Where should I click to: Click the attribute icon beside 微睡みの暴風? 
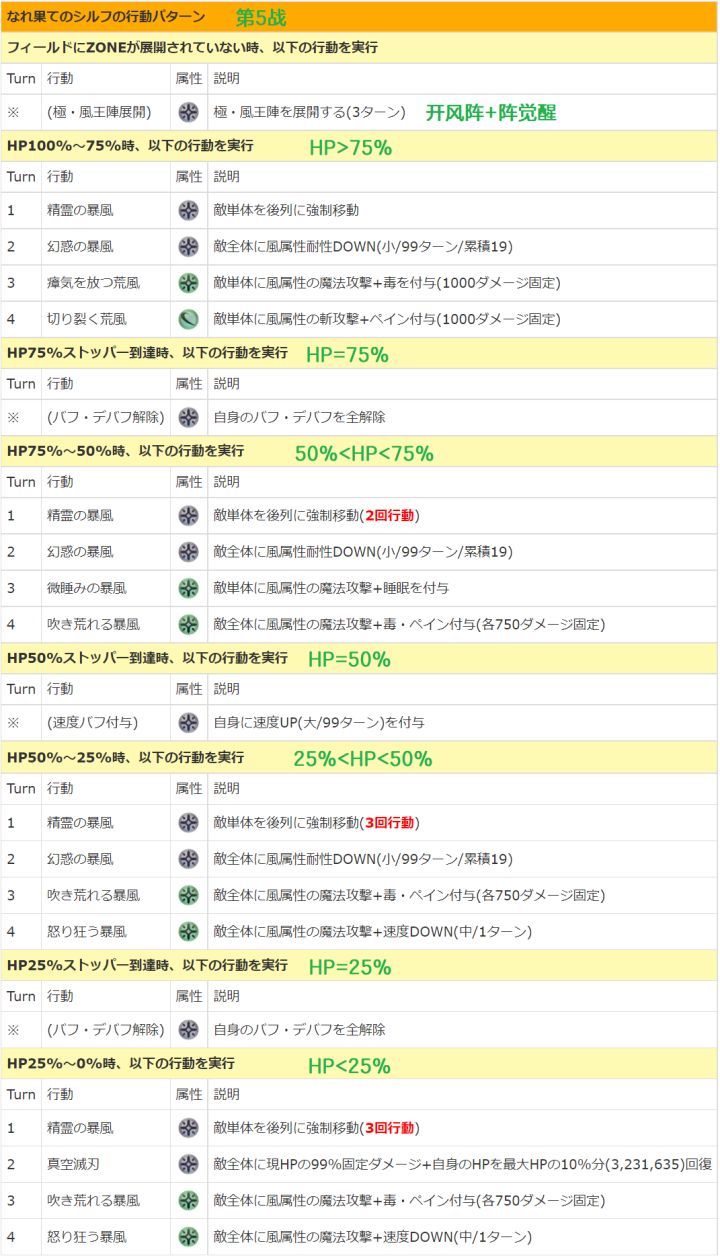(x=188, y=588)
